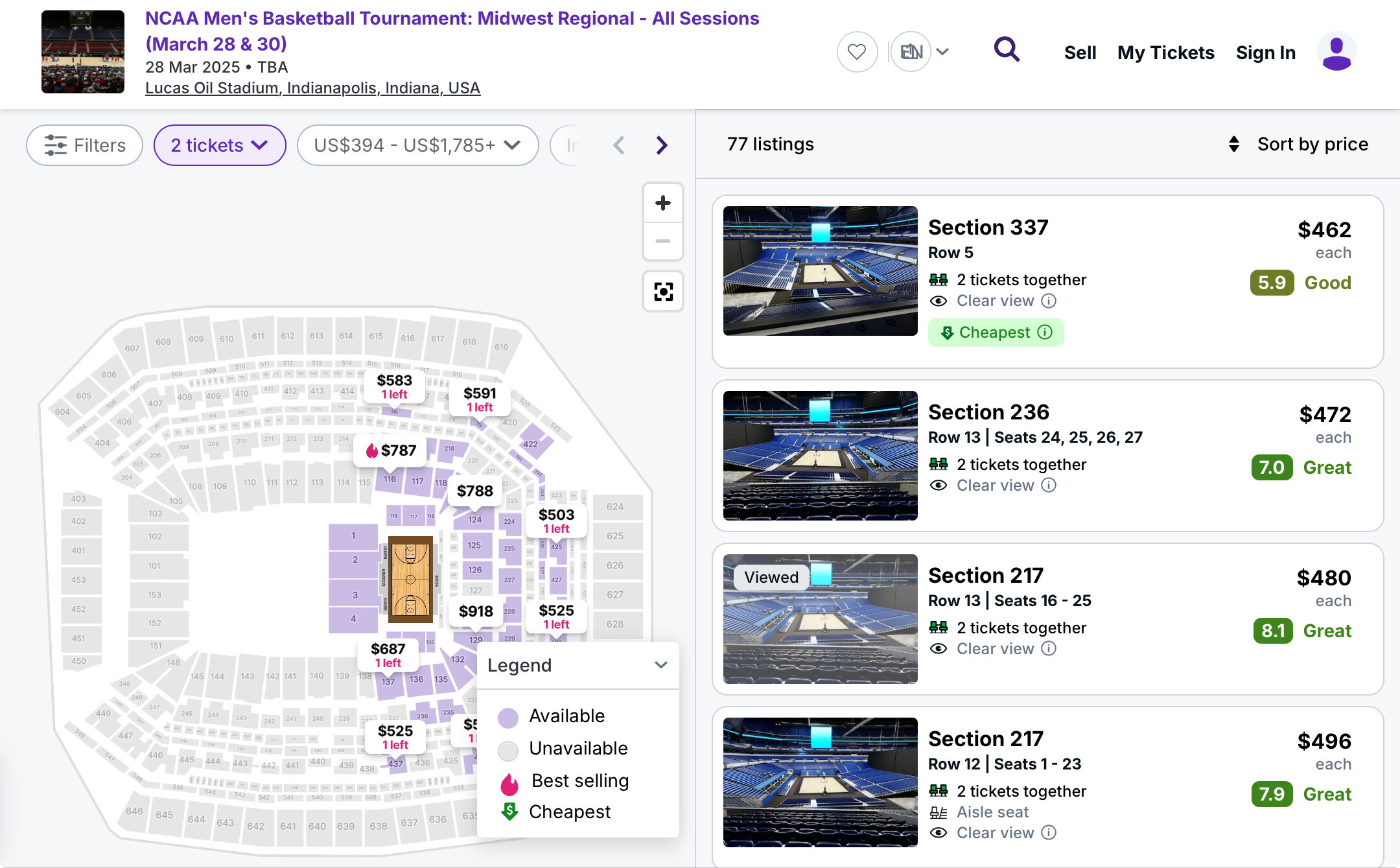This screenshot has height=868, width=1400.
Task: Go to My Tickets
Action: click(x=1165, y=53)
